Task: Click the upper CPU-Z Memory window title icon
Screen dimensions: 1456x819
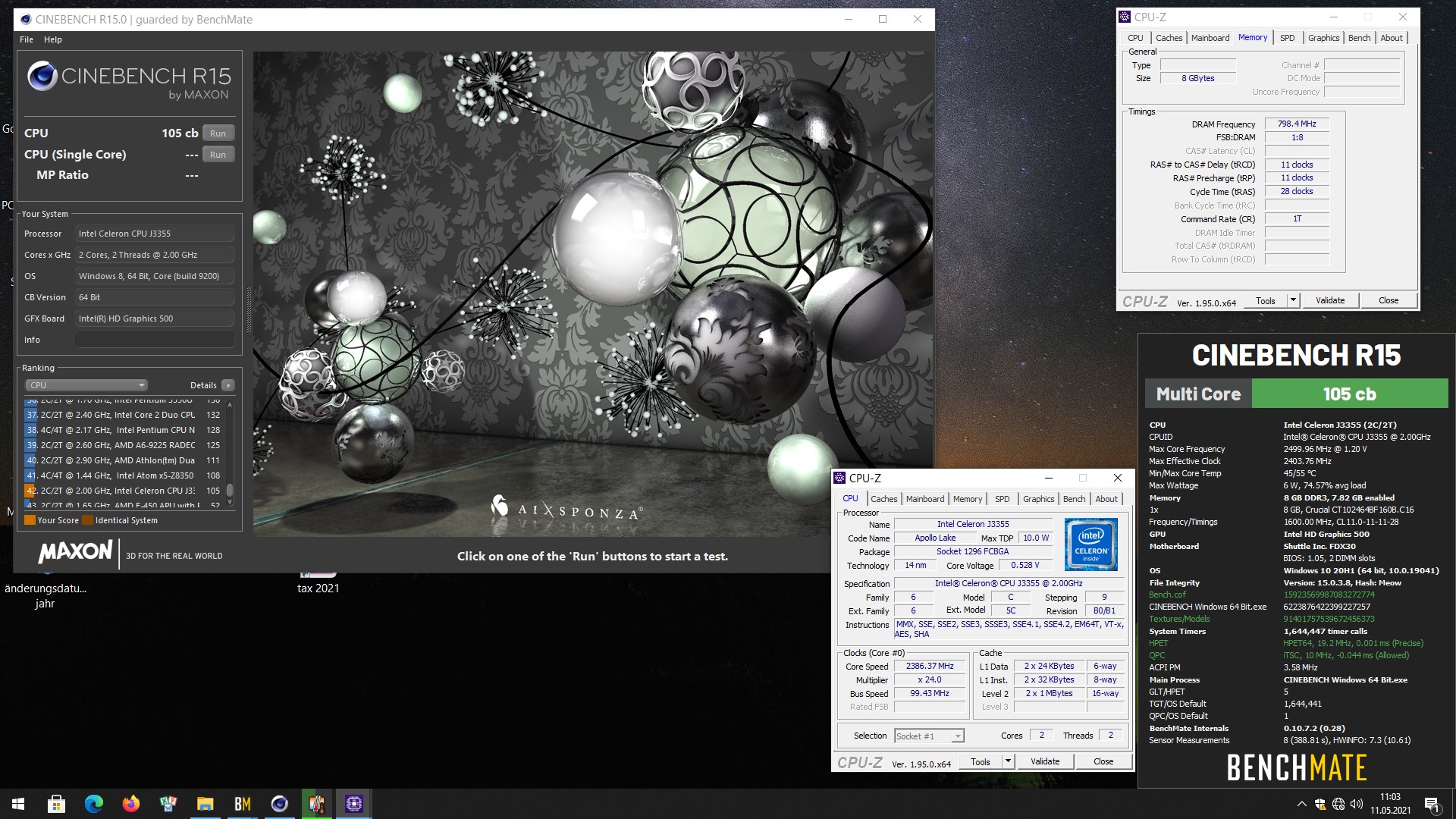Action: tap(1125, 17)
